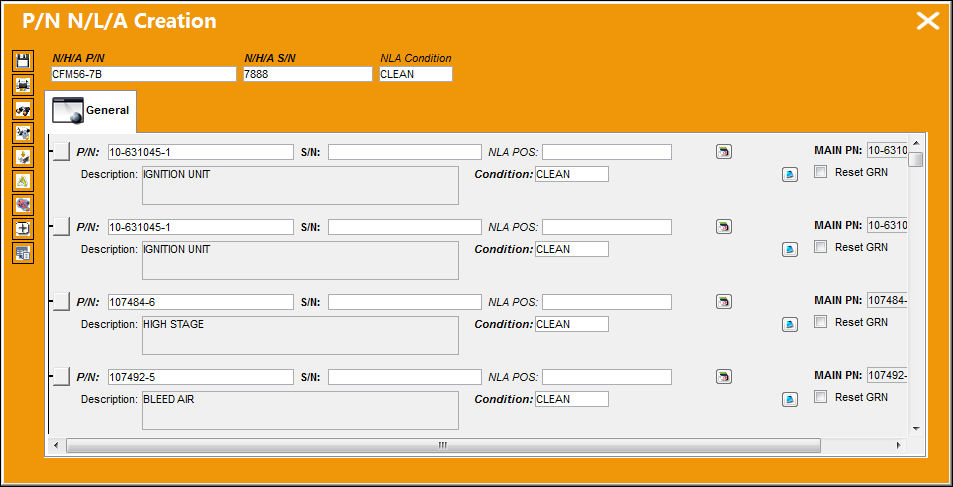Enable Reset GRN for HIGH STAGE row
Screen dimensions: 953x487
[x=821, y=322]
